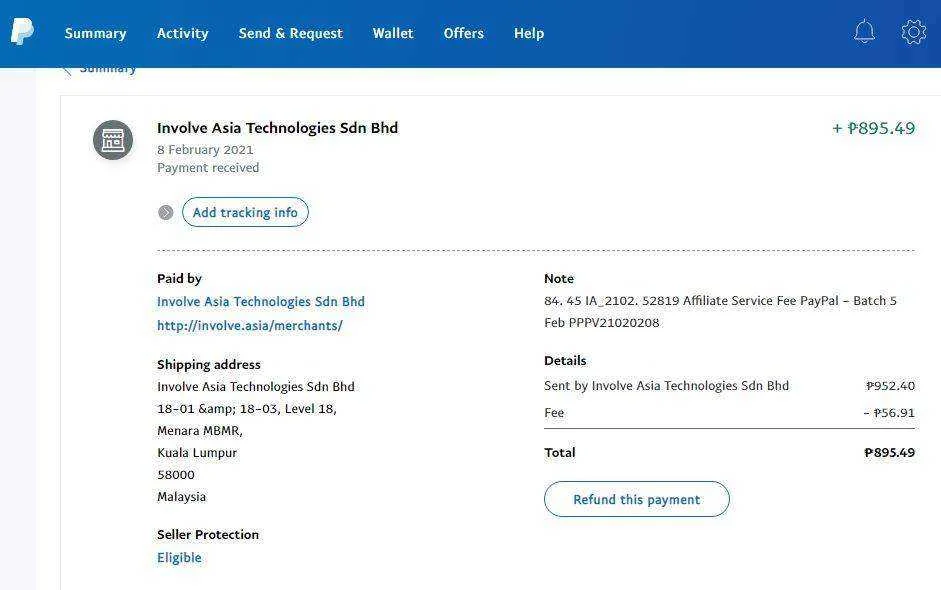Click the shipping address company name line

pyautogui.click(x=256, y=387)
